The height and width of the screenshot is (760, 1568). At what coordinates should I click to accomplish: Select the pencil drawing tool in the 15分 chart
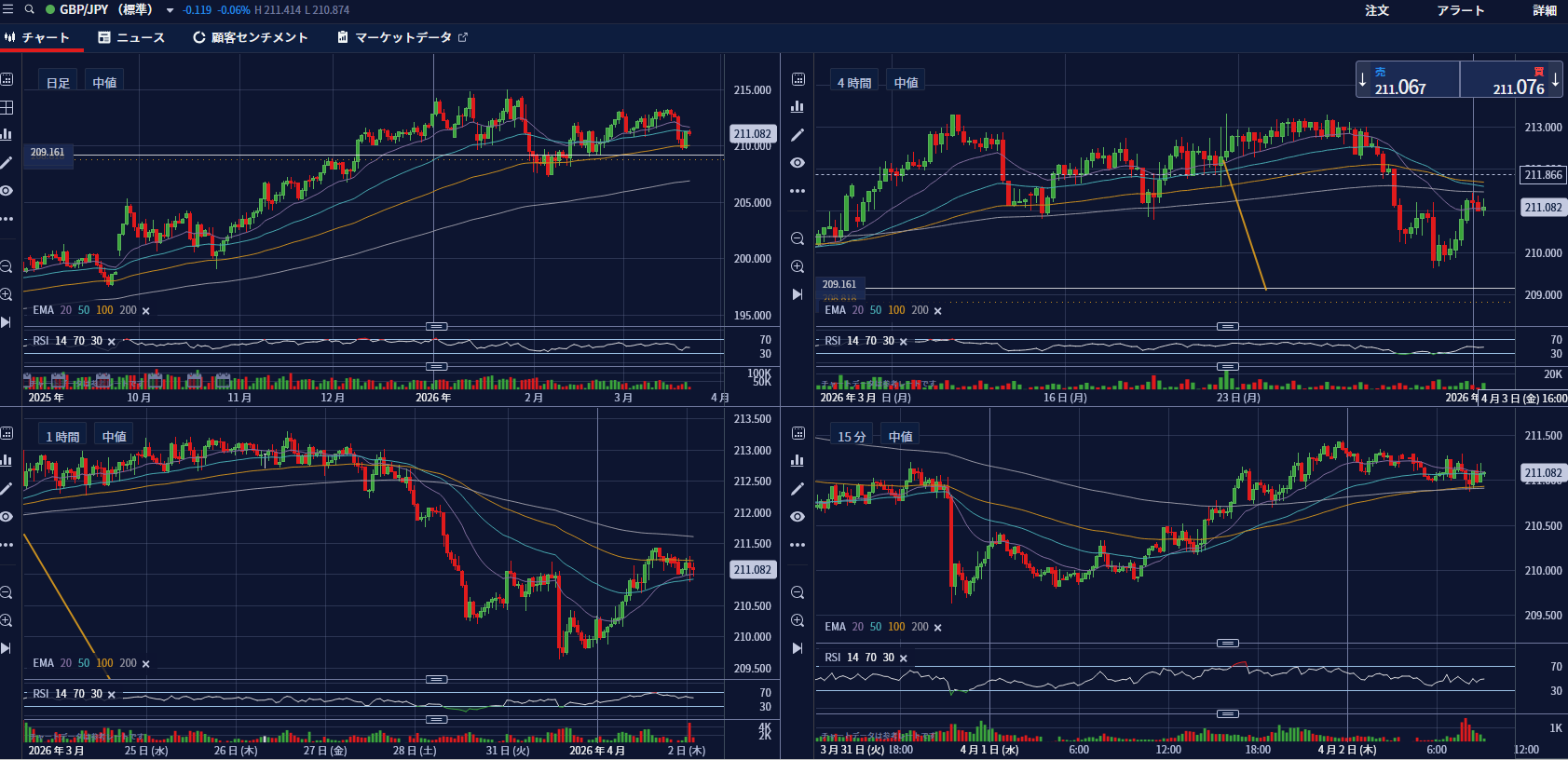coord(798,488)
